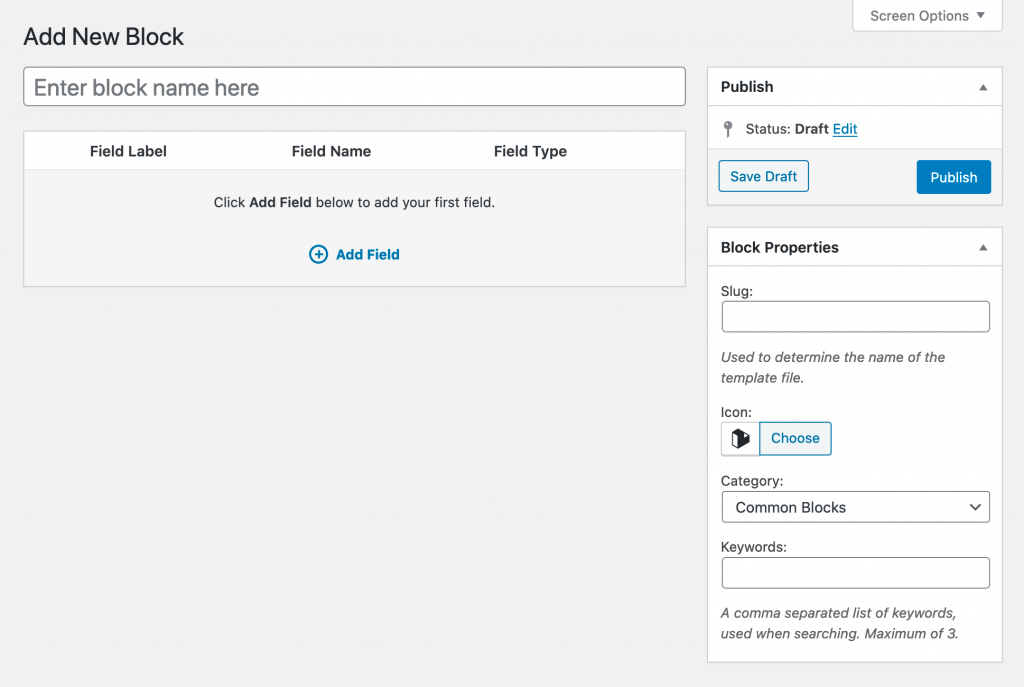The height and width of the screenshot is (687, 1024).
Task: Click Choose to pick an icon
Action: point(795,439)
